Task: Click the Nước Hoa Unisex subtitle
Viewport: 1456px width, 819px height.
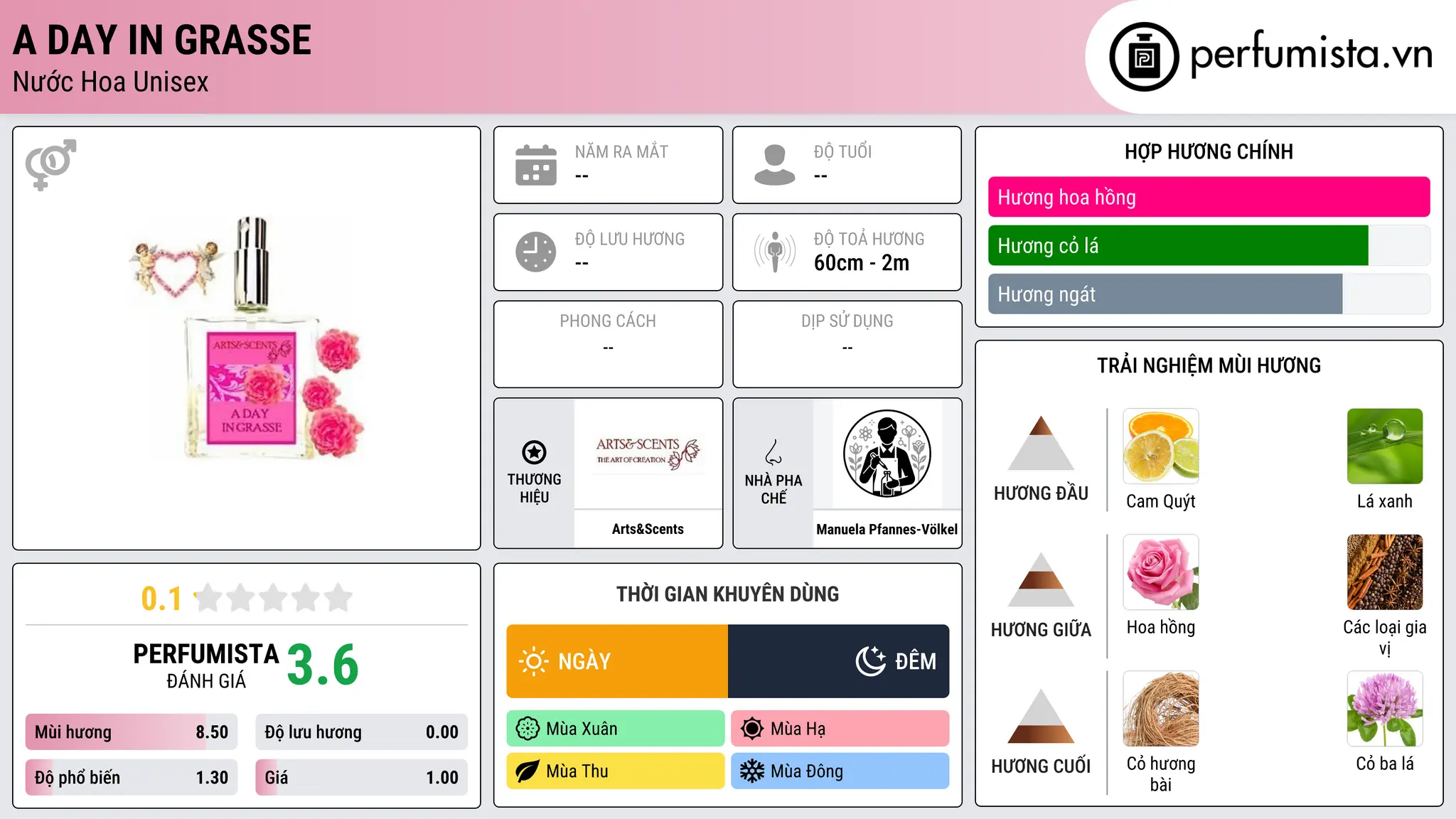Action: [x=111, y=82]
